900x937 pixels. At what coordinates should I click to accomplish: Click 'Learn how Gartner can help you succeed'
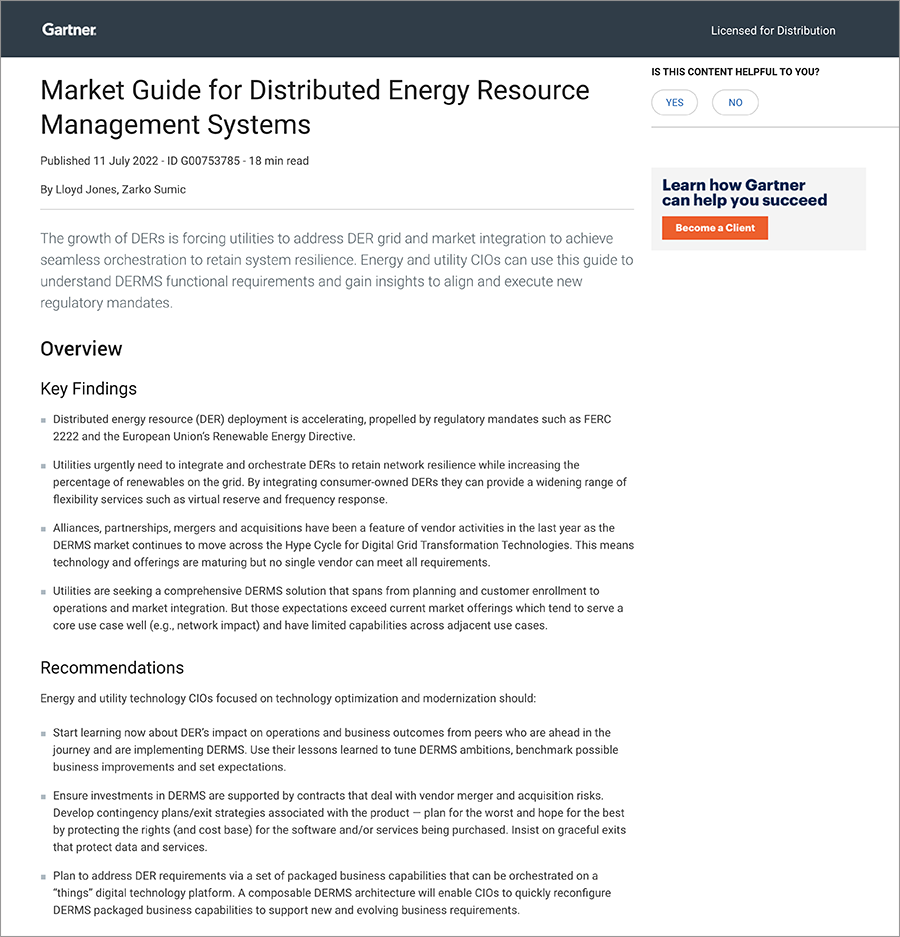pos(745,192)
